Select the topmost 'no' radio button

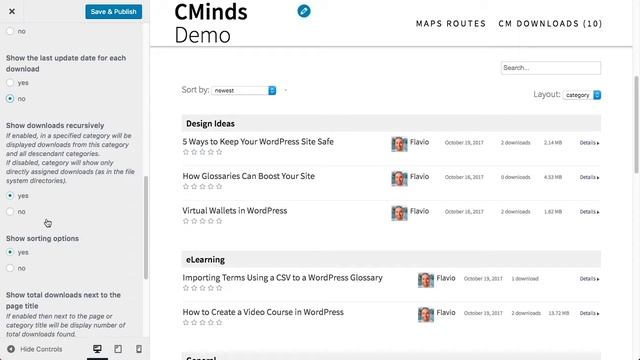(x=10, y=31)
